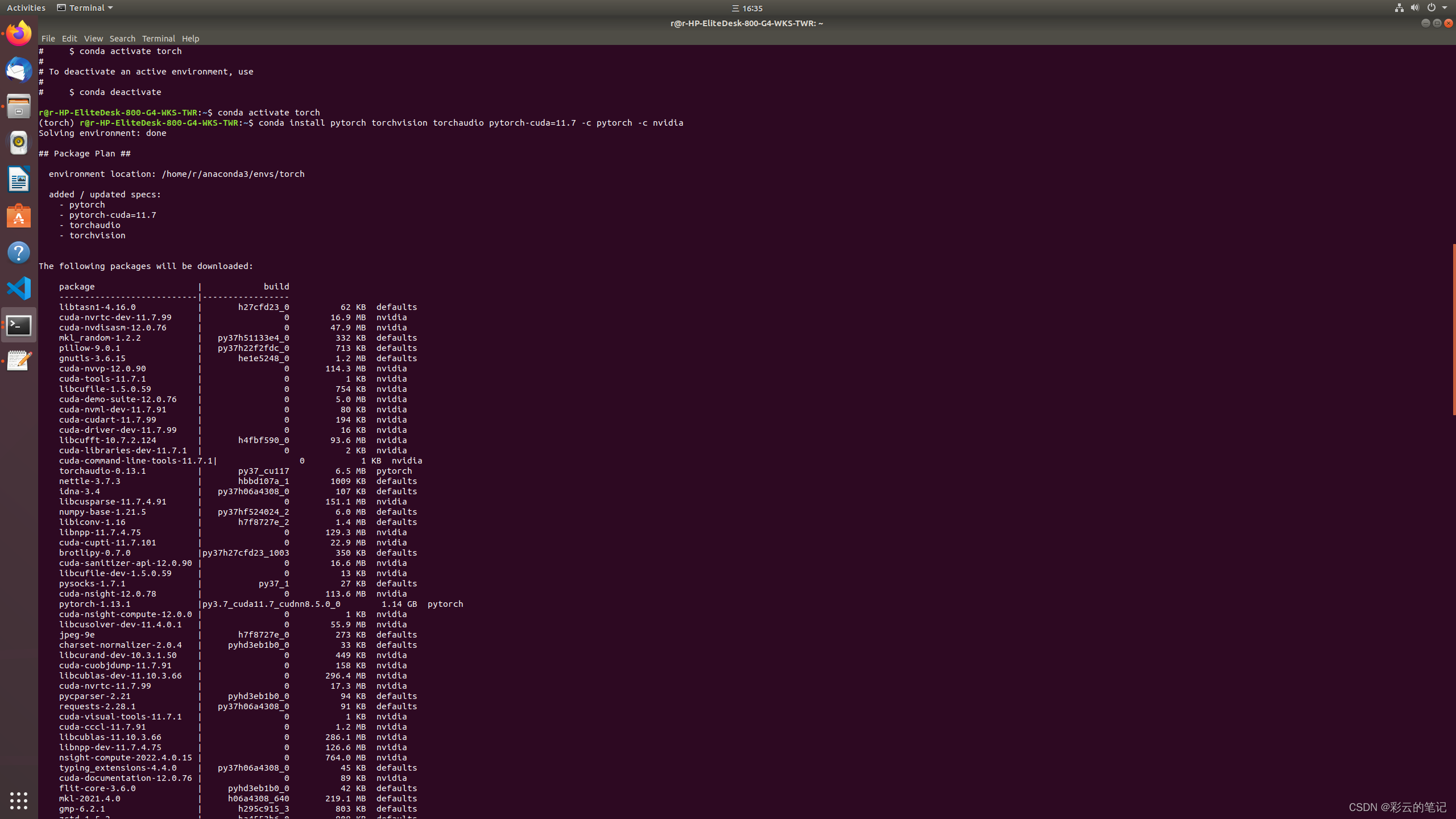Select the Search menu bar item
The height and width of the screenshot is (819, 1456).
click(122, 38)
